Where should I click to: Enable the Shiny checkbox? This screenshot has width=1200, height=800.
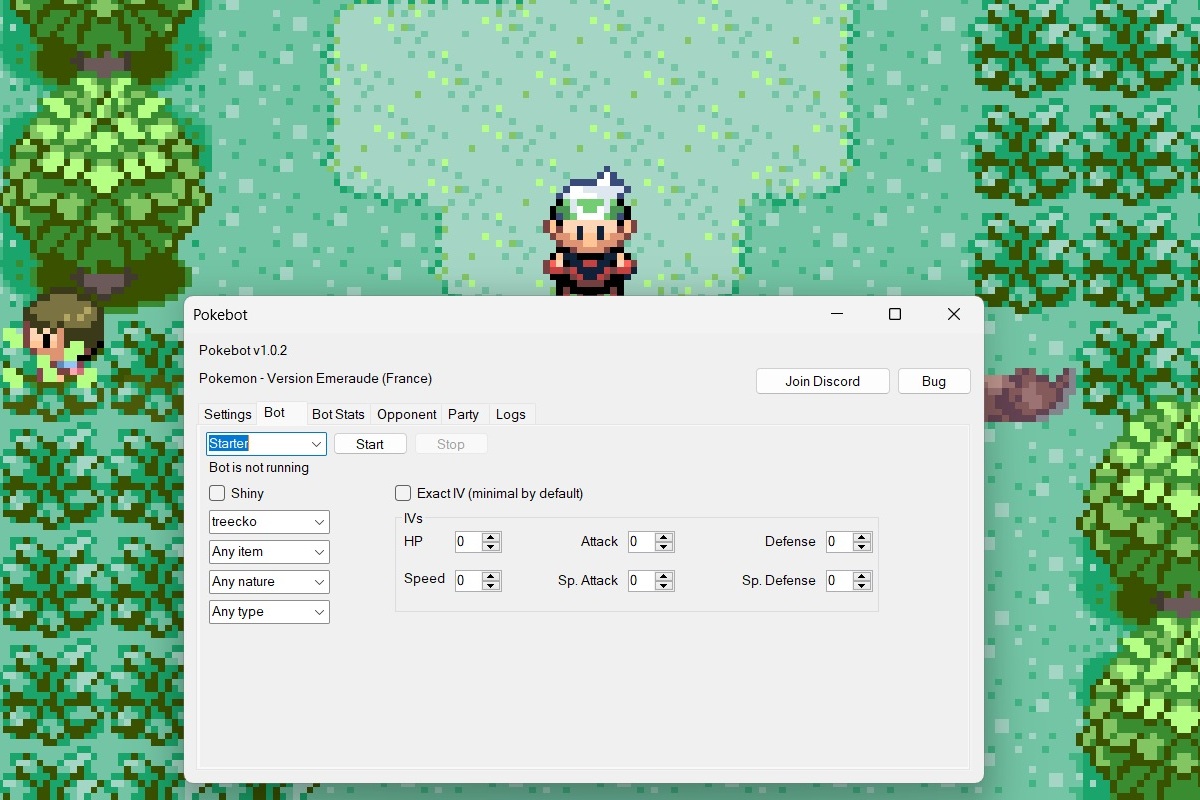coord(217,493)
